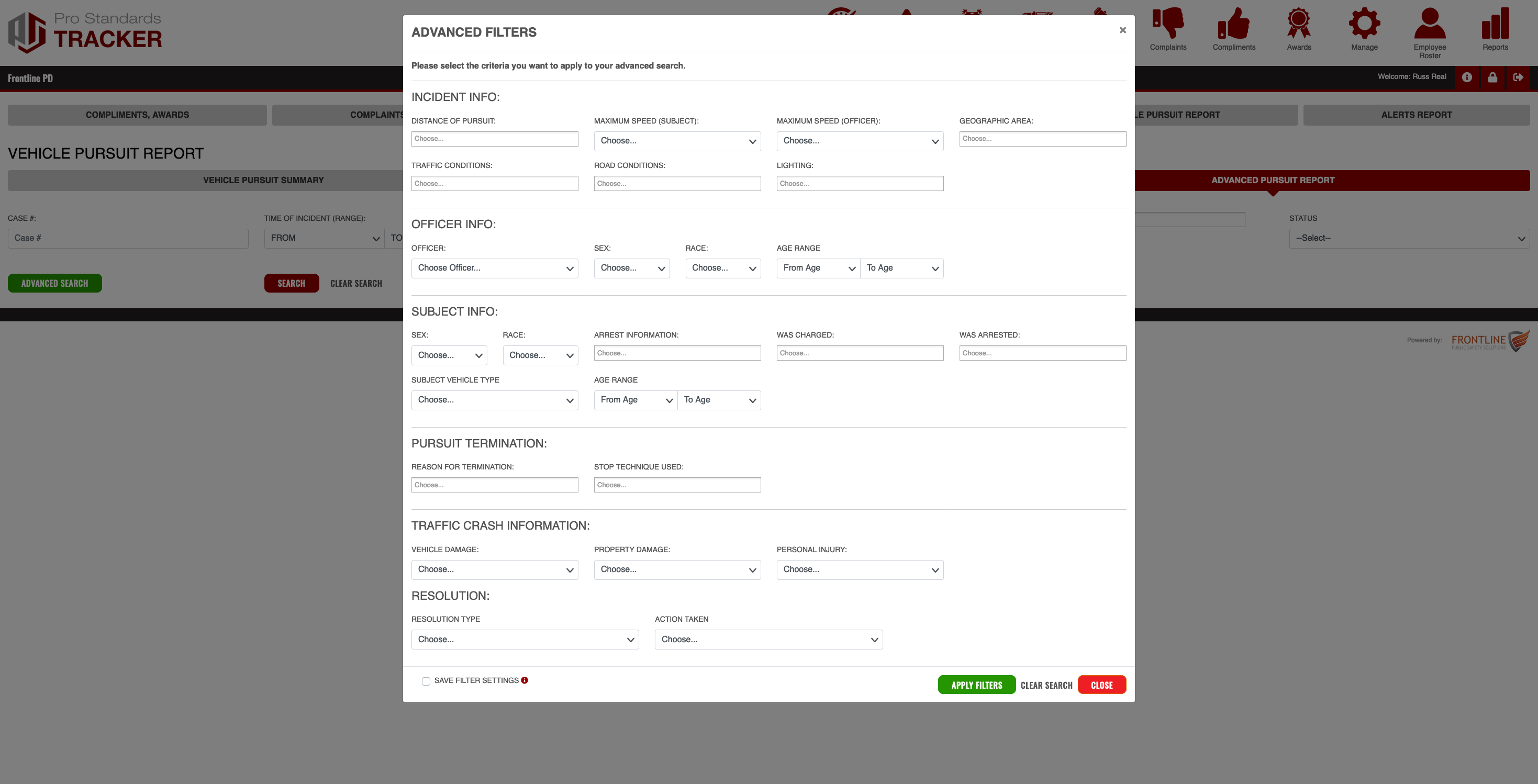Click the lock icon in header bar
This screenshot has height=784, width=1538.
coord(1492,77)
